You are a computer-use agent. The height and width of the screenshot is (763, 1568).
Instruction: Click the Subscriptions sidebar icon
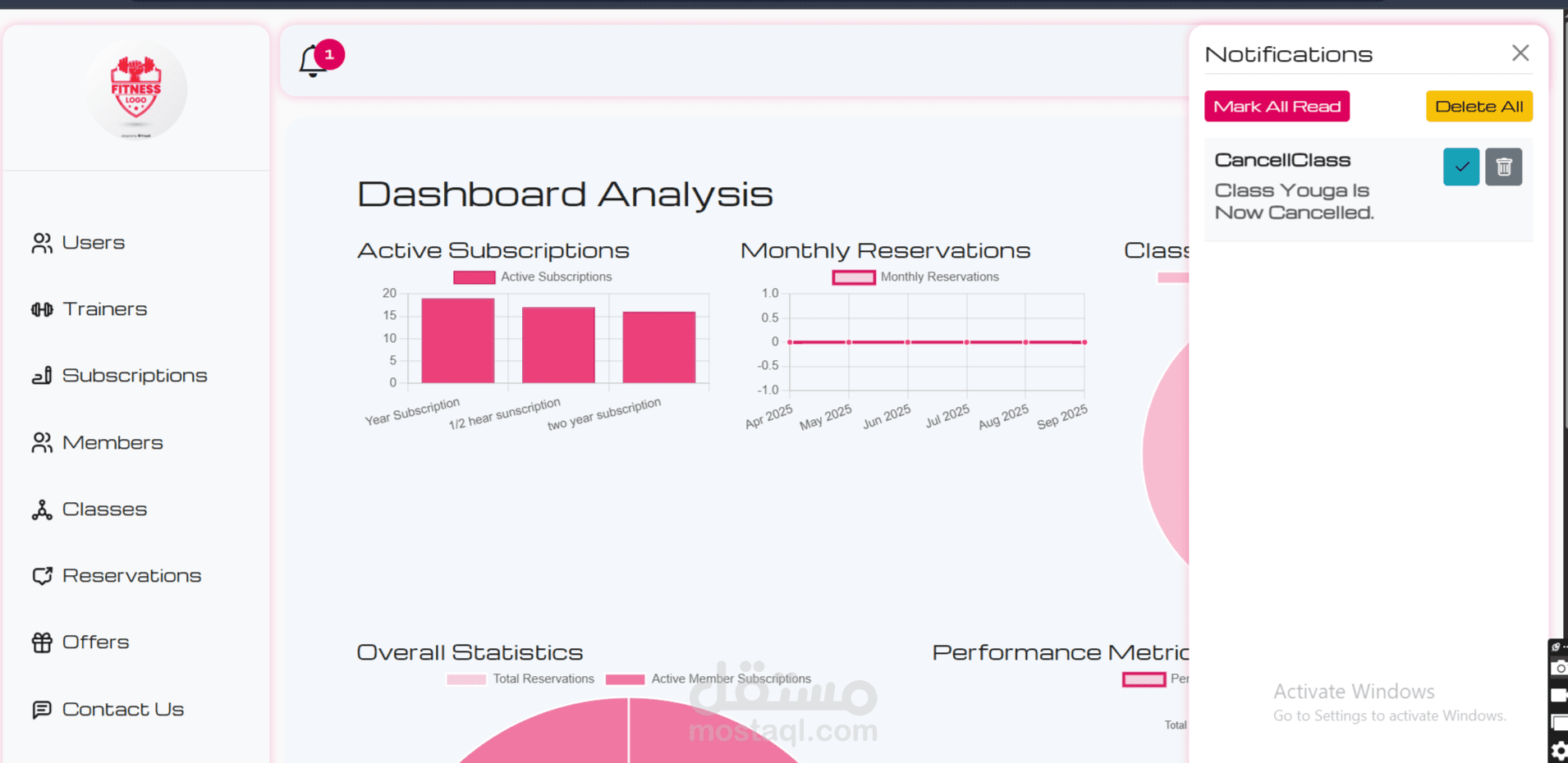pyautogui.click(x=42, y=376)
